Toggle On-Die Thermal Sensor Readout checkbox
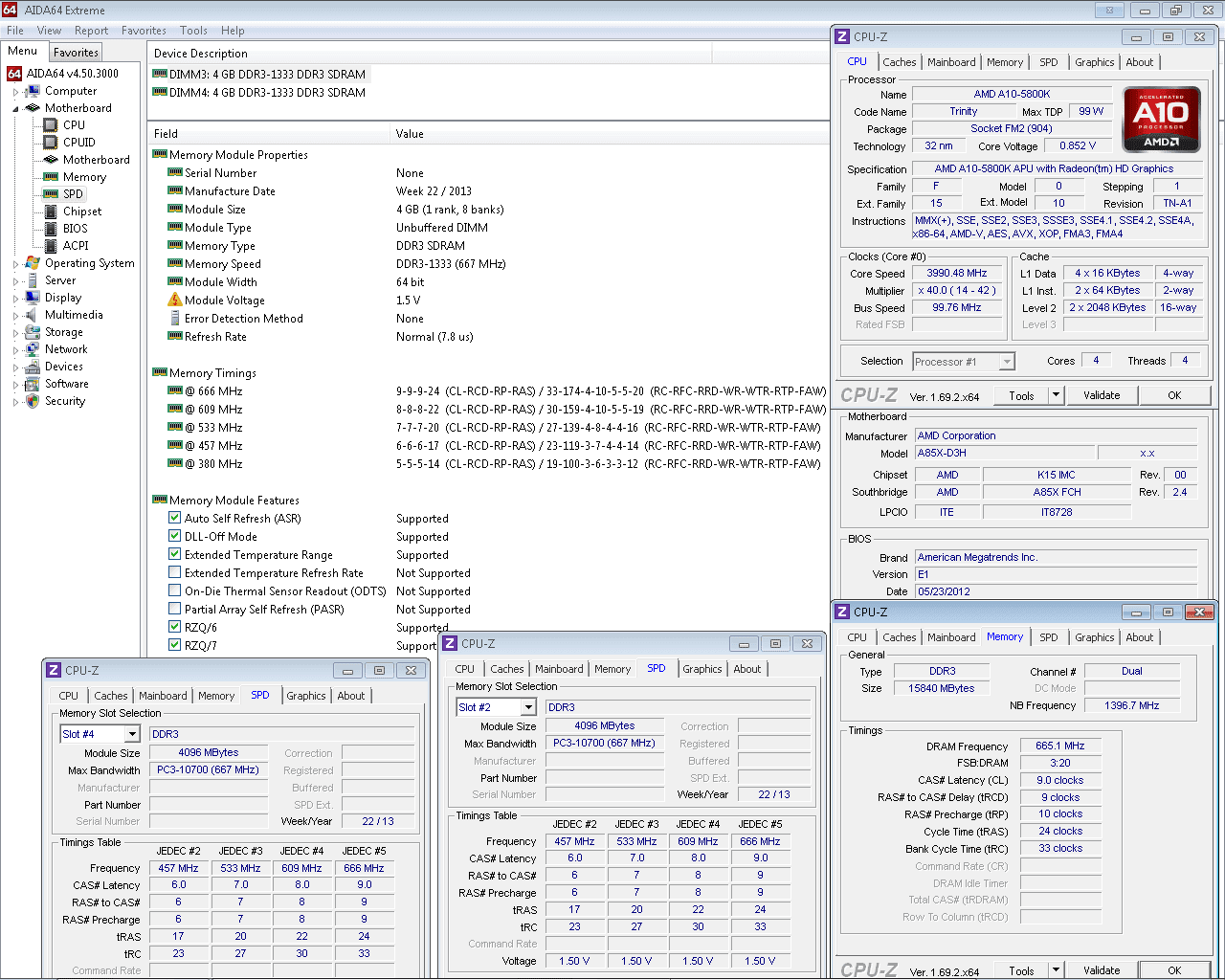This screenshot has height=980, width=1225. coord(175,590)
